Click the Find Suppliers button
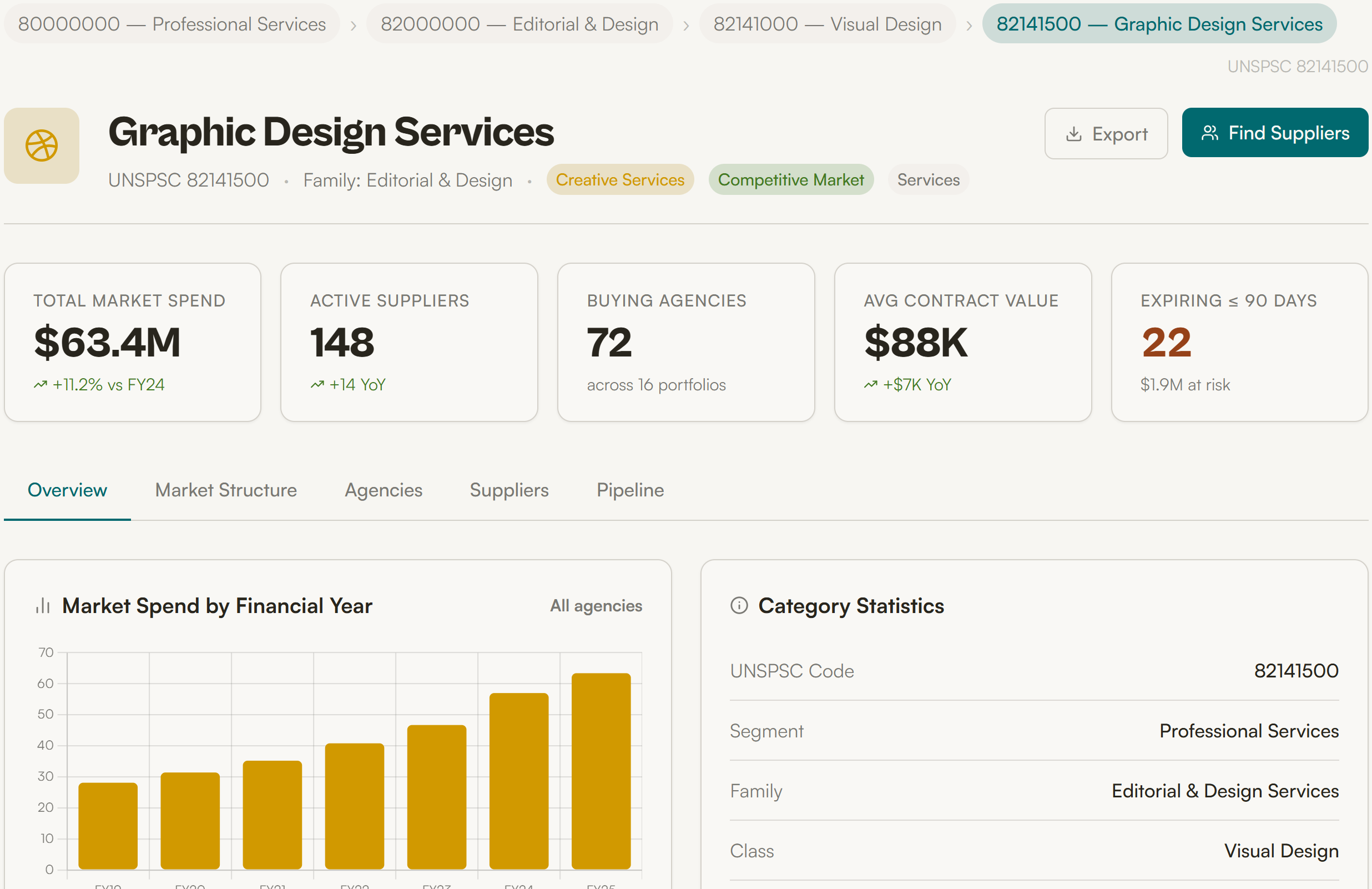This screenshot has height=889, width=1372. 1274,133
